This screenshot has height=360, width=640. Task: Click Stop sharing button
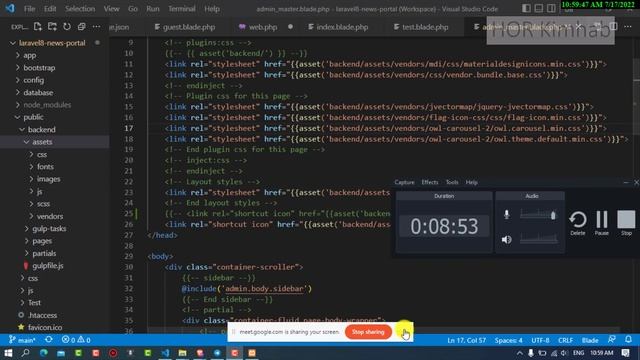point(368,332)
